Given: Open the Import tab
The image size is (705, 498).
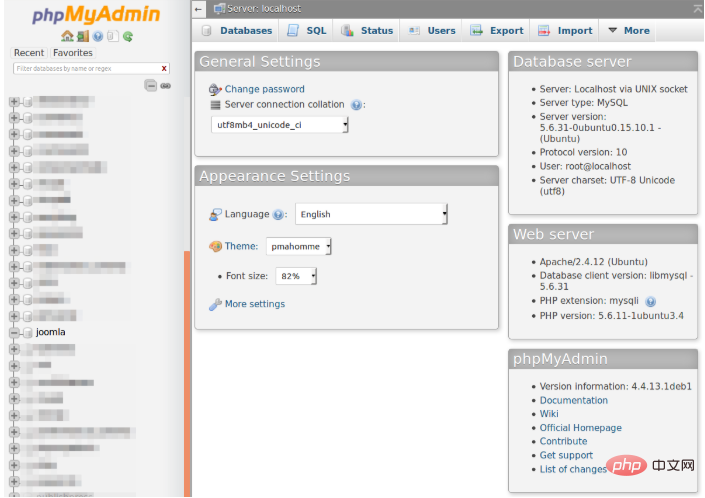Looking at the screenshot, I should tap(565, 31).
